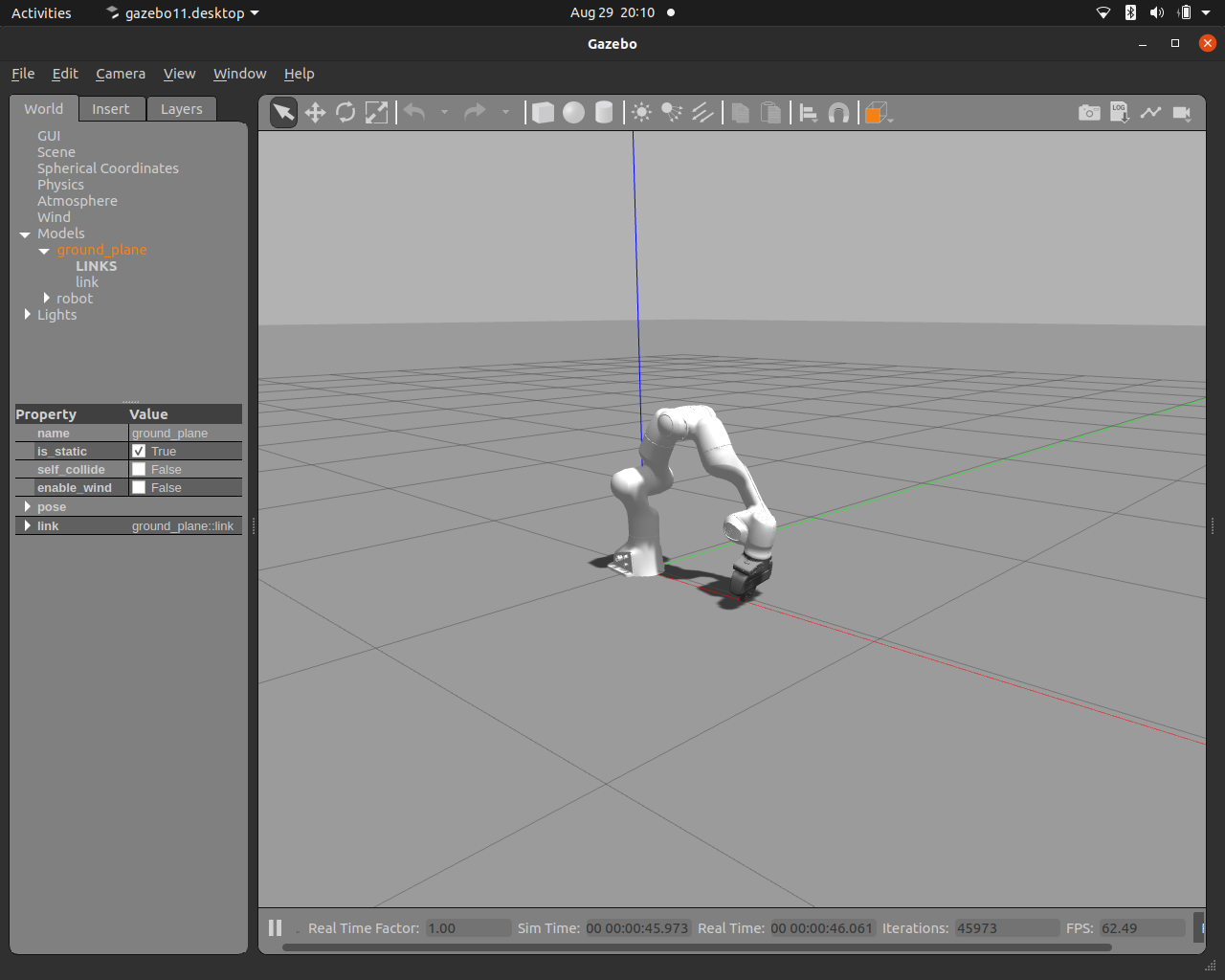
Task: Insert a sphere shape
Action: point(573,113)
